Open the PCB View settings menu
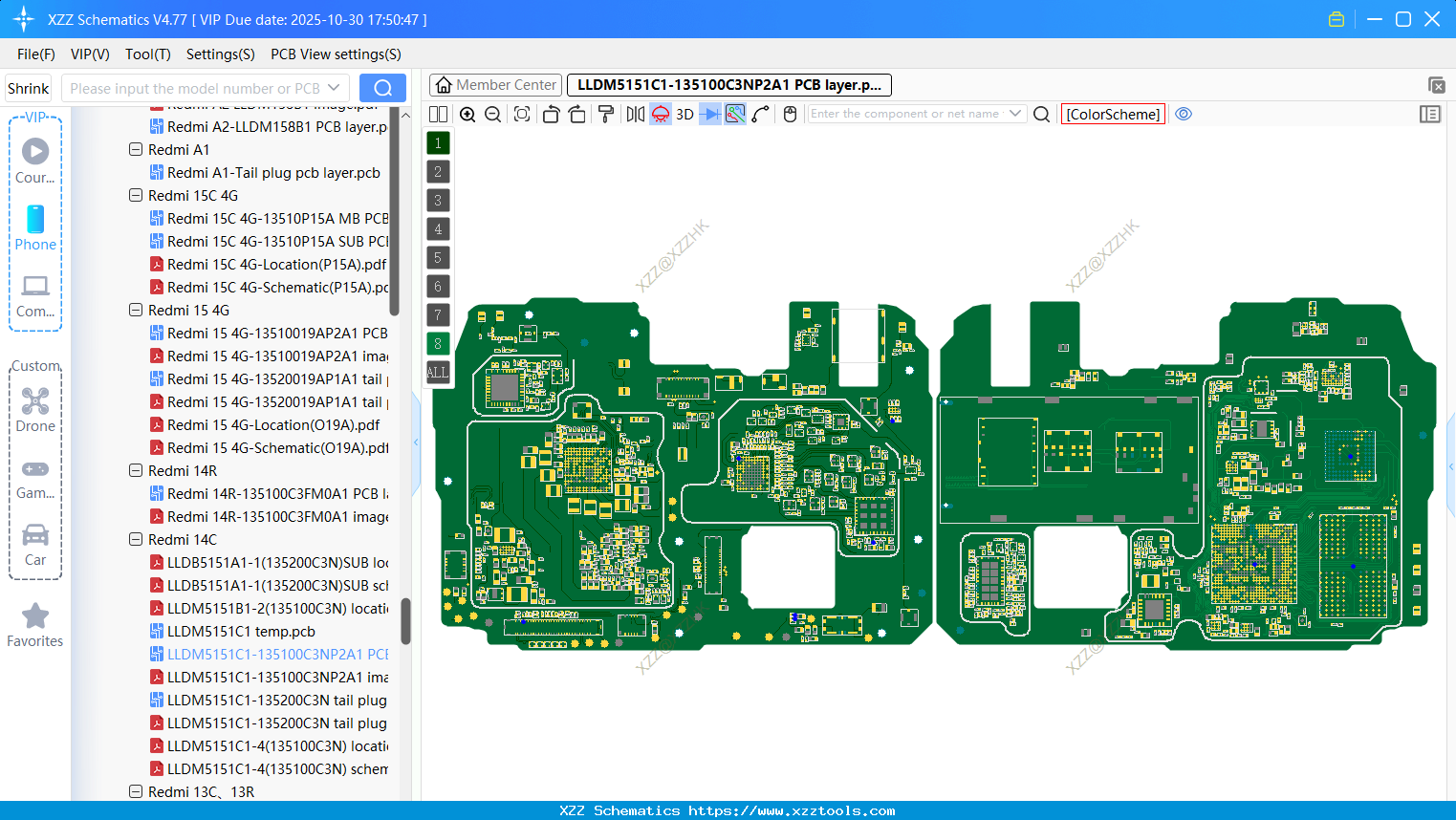Screen dimensions: 1456x820 pos(335,54)
